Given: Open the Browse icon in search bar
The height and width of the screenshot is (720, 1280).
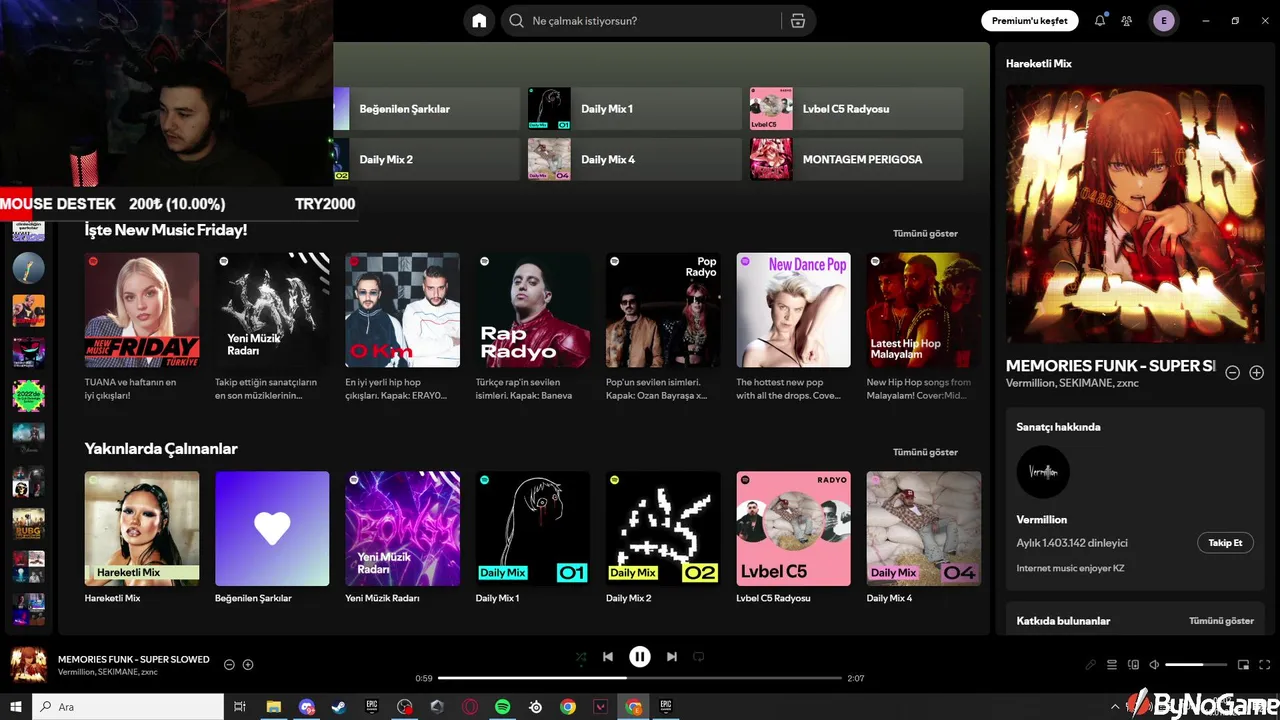Looking at the screenshot, I should point(797,21).
